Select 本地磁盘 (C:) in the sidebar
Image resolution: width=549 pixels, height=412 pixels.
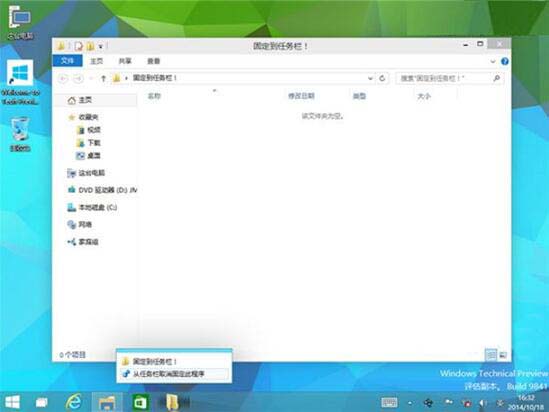(x=92, y=208)
